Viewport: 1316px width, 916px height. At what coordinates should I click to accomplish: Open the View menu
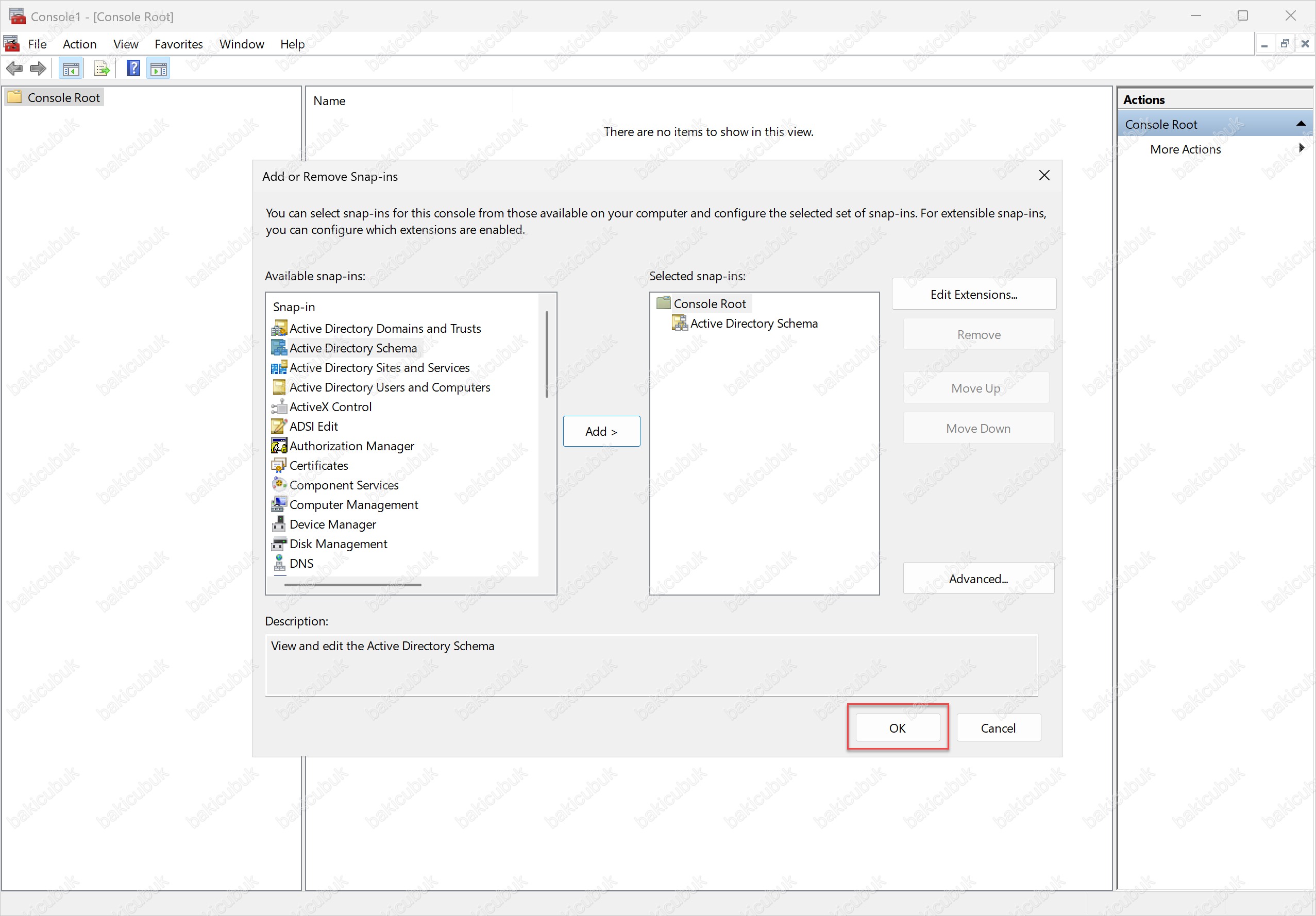tap(126, 44)
